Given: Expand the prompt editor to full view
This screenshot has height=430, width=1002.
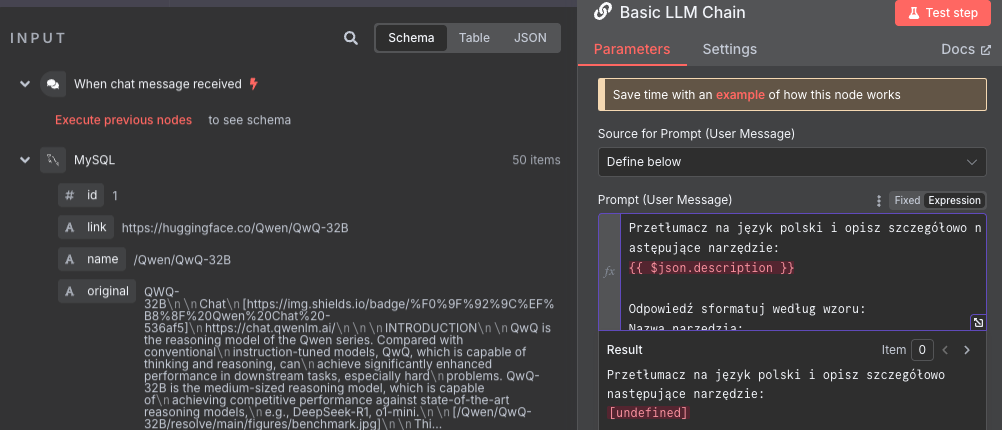Looking at the screenshot, I should [978, 322].
